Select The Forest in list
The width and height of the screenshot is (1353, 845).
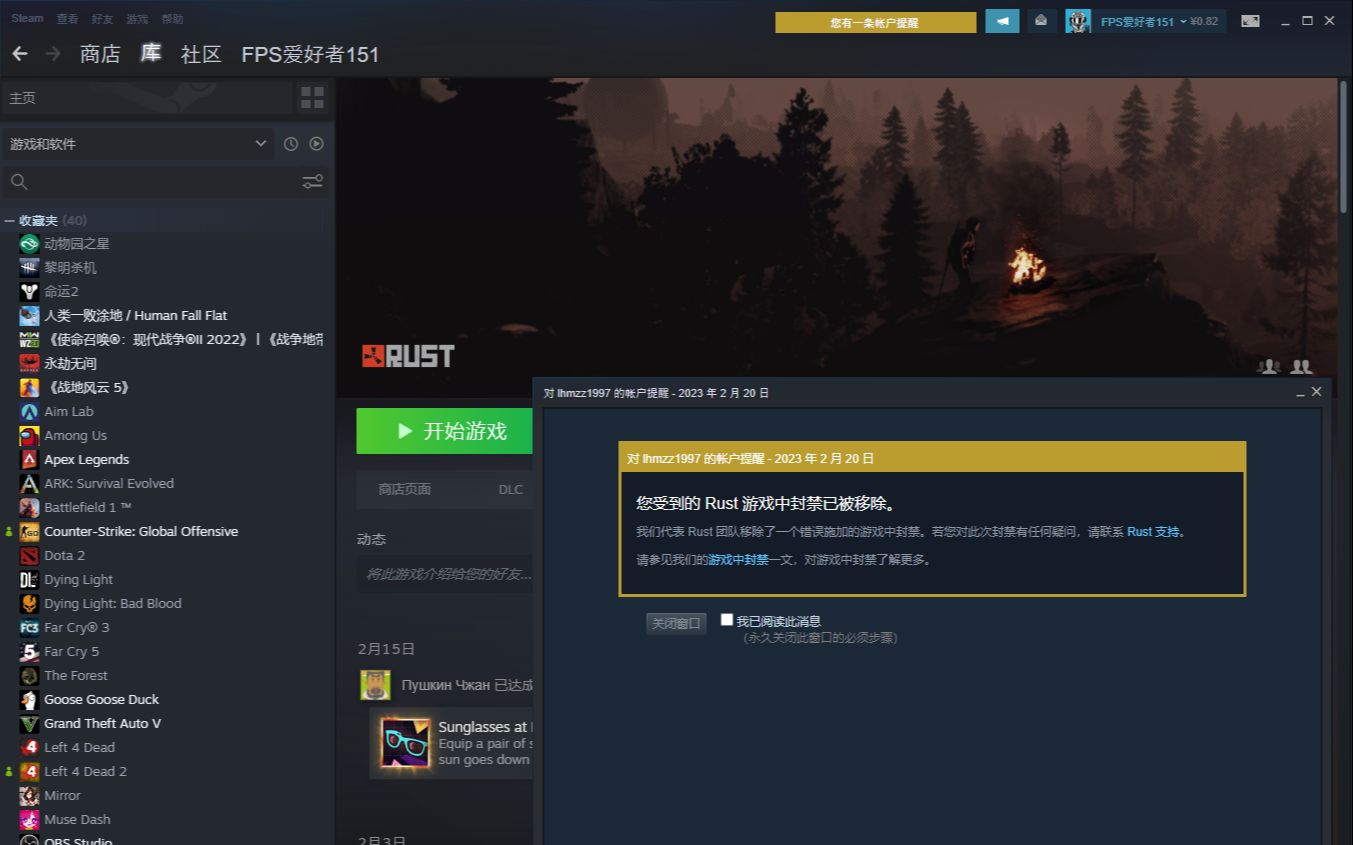(76, 675)
